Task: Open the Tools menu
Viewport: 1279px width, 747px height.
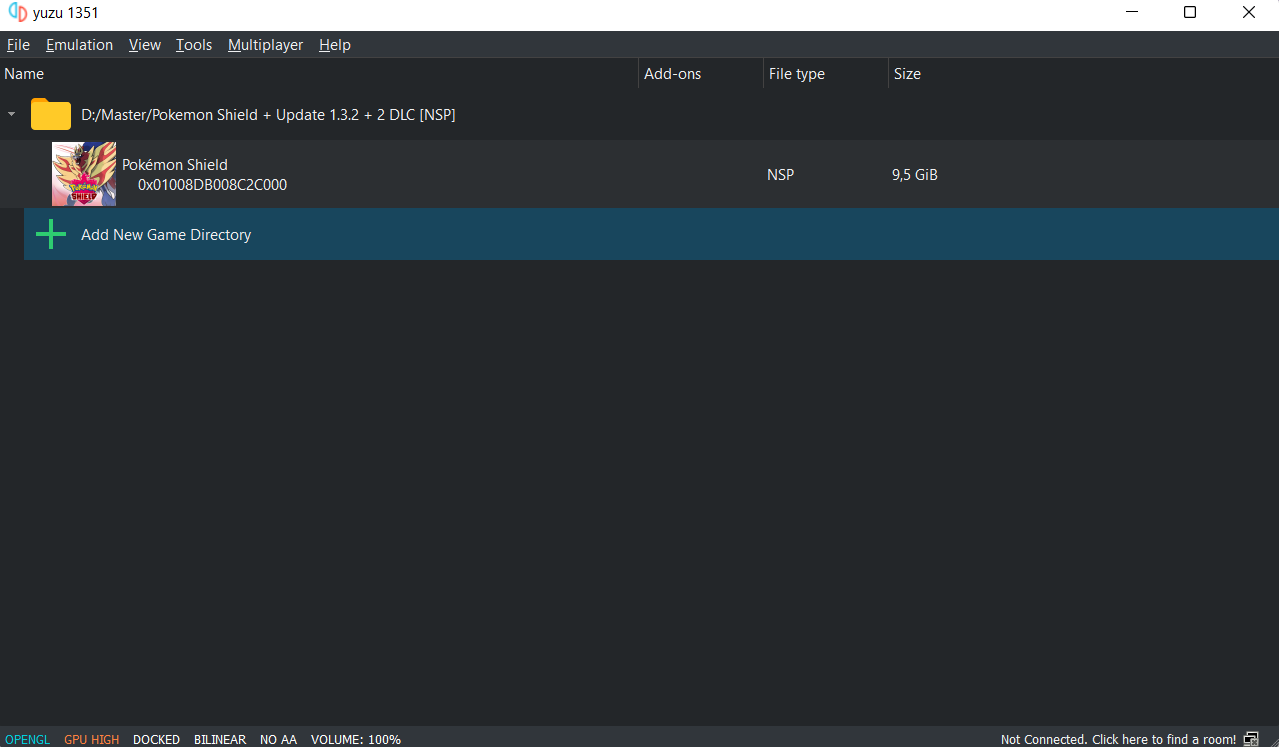Action: [193, 44]
